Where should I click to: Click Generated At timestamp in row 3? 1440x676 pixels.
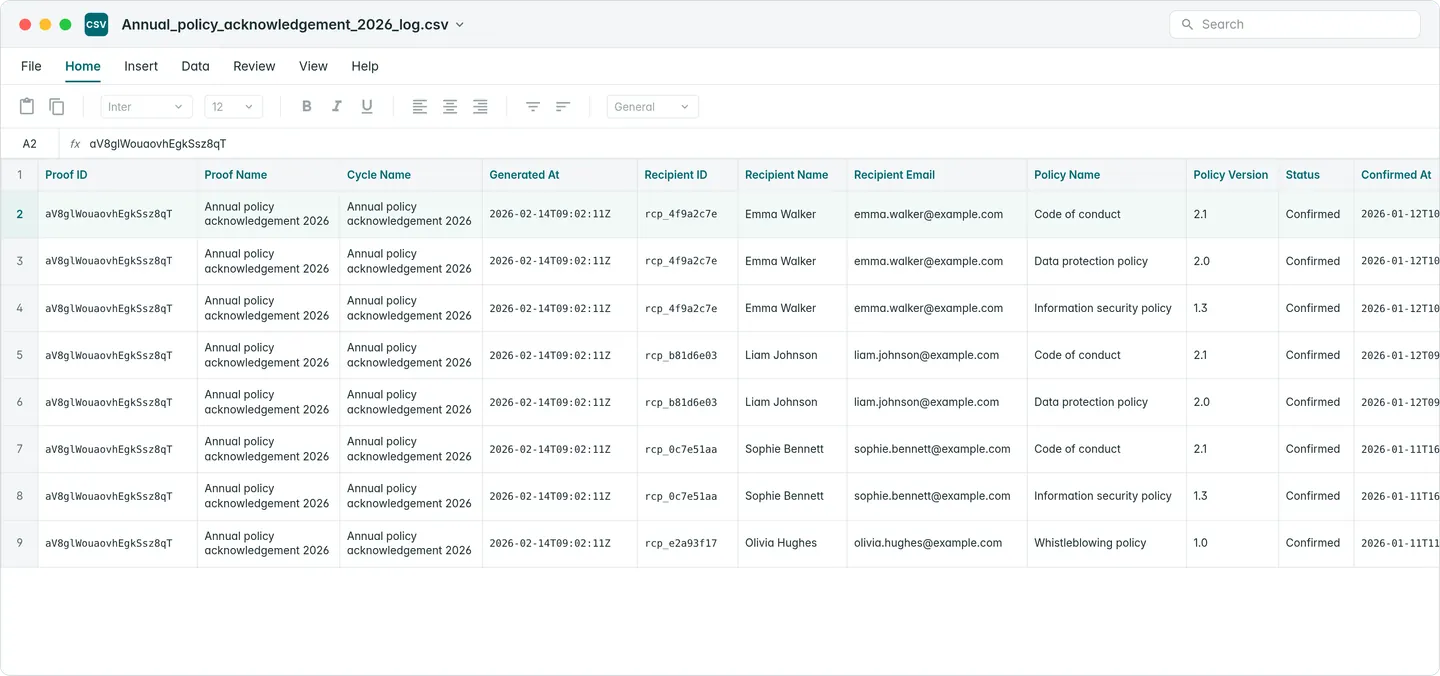[560, 261]
